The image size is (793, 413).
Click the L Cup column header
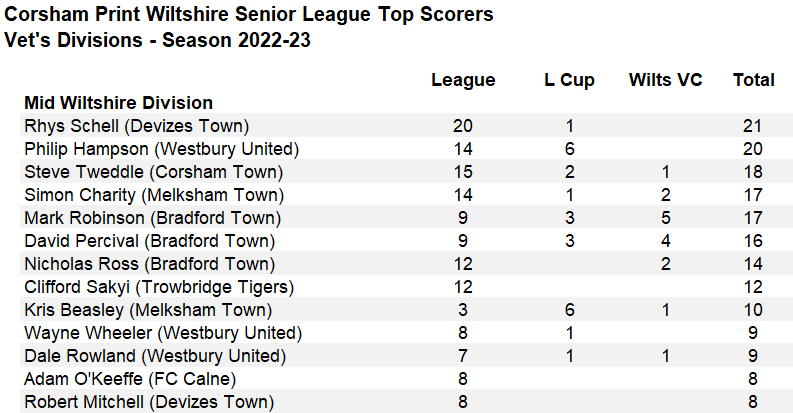coord(569,80)
